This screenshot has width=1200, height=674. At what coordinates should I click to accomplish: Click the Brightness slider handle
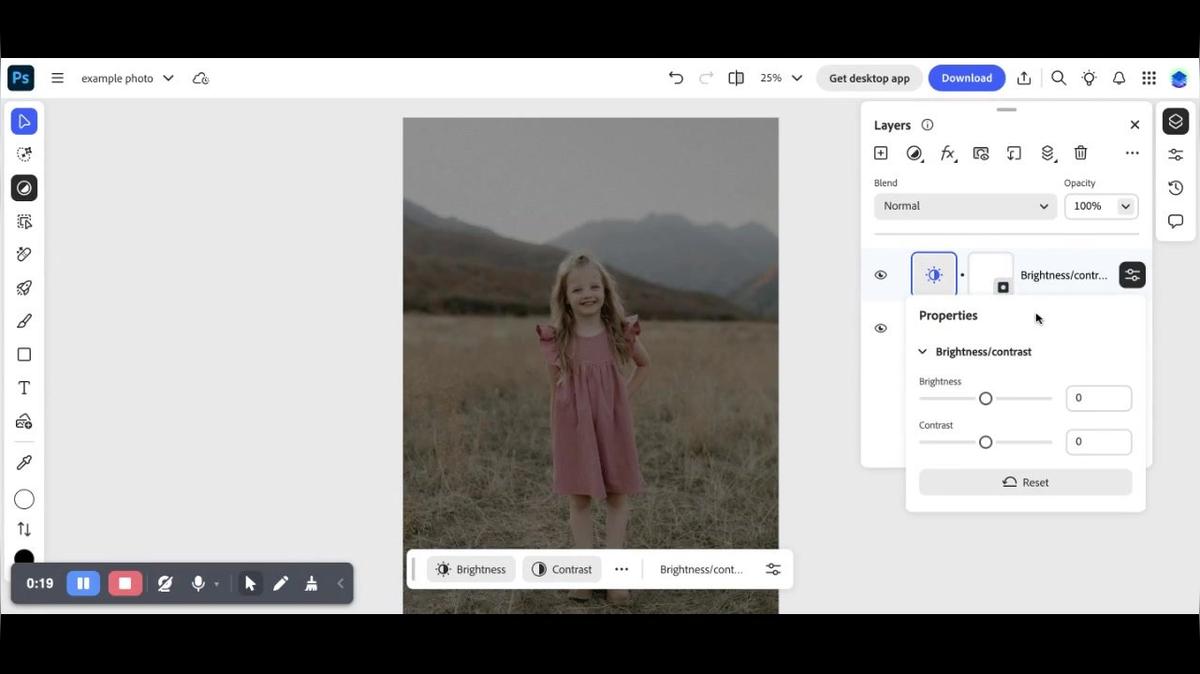point(985,398)
